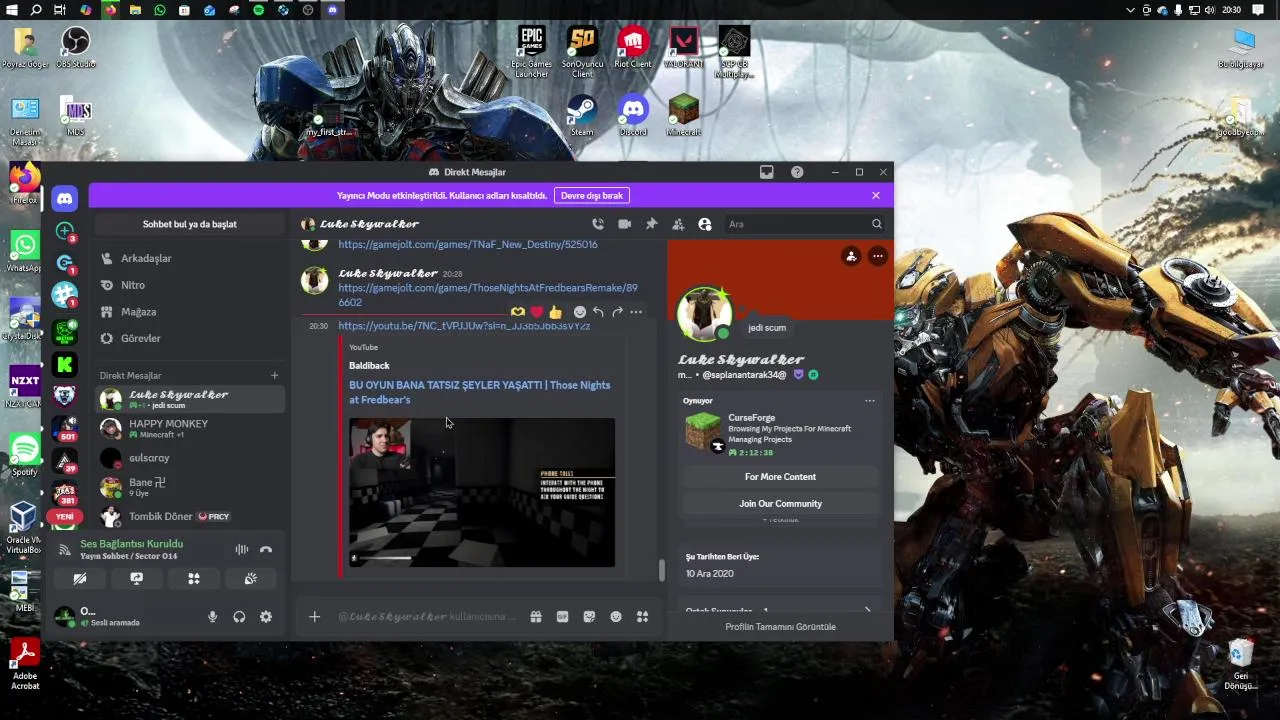
Task: Open the sticker picker
Action: 589,617
